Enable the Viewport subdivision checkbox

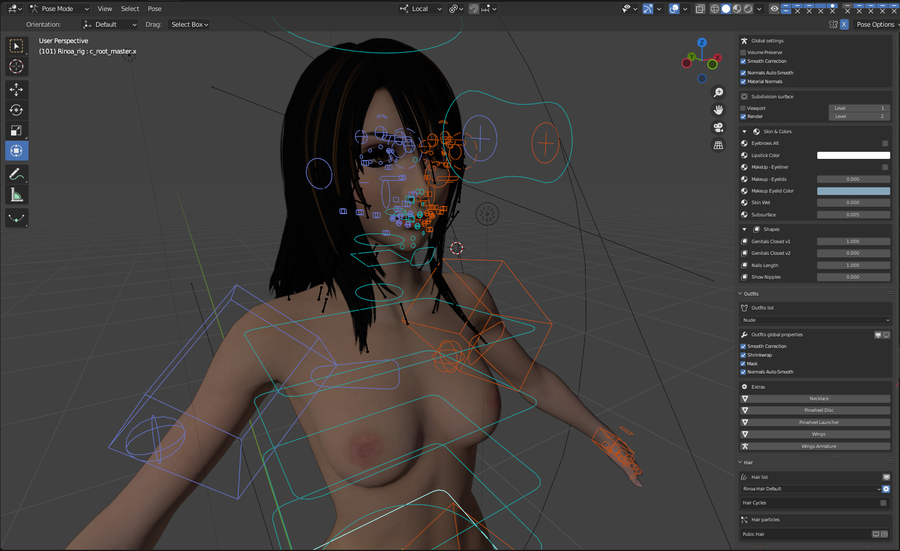coord(743,108)
